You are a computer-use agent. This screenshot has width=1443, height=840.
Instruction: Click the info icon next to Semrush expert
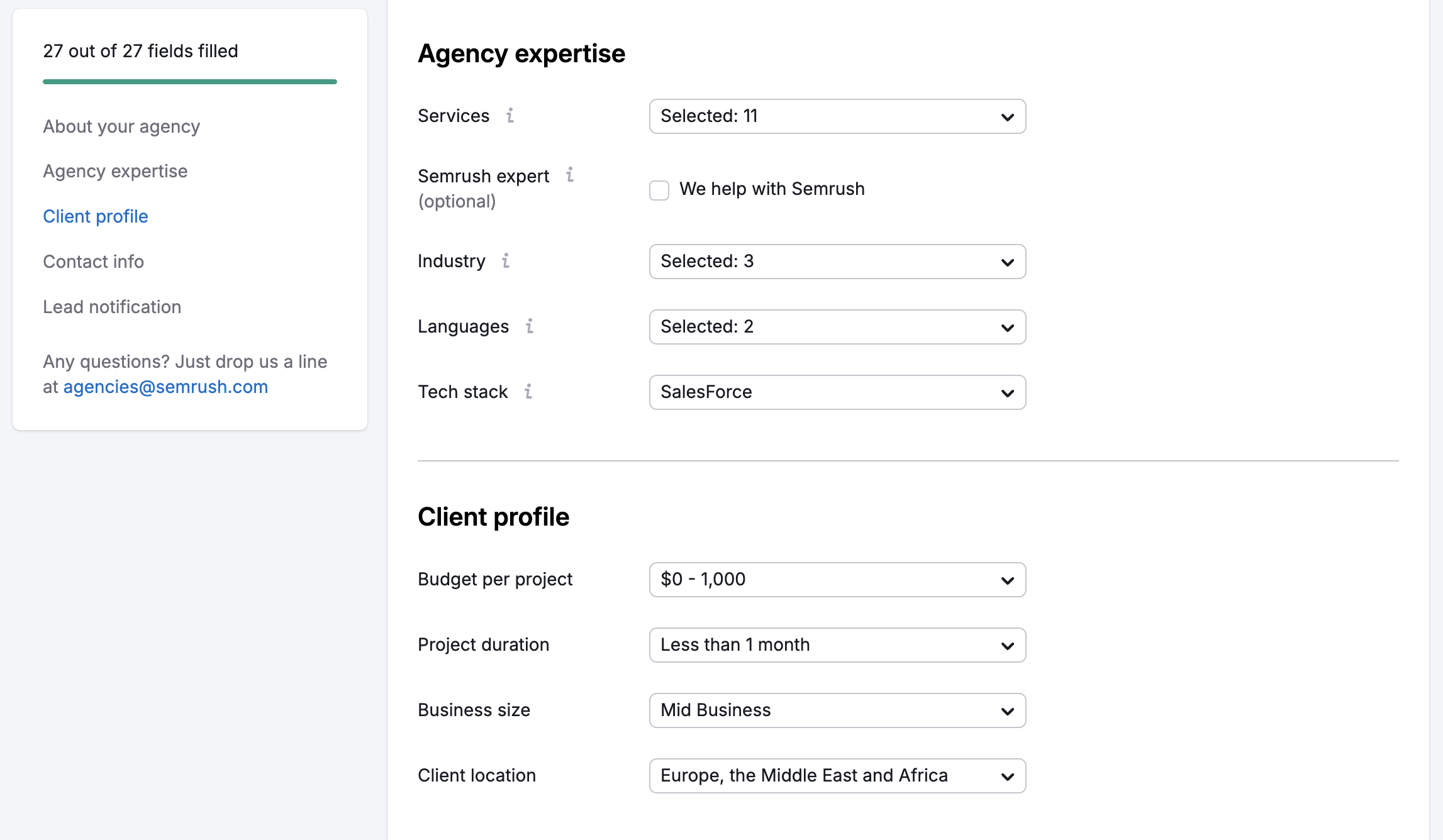click(571, 175)
